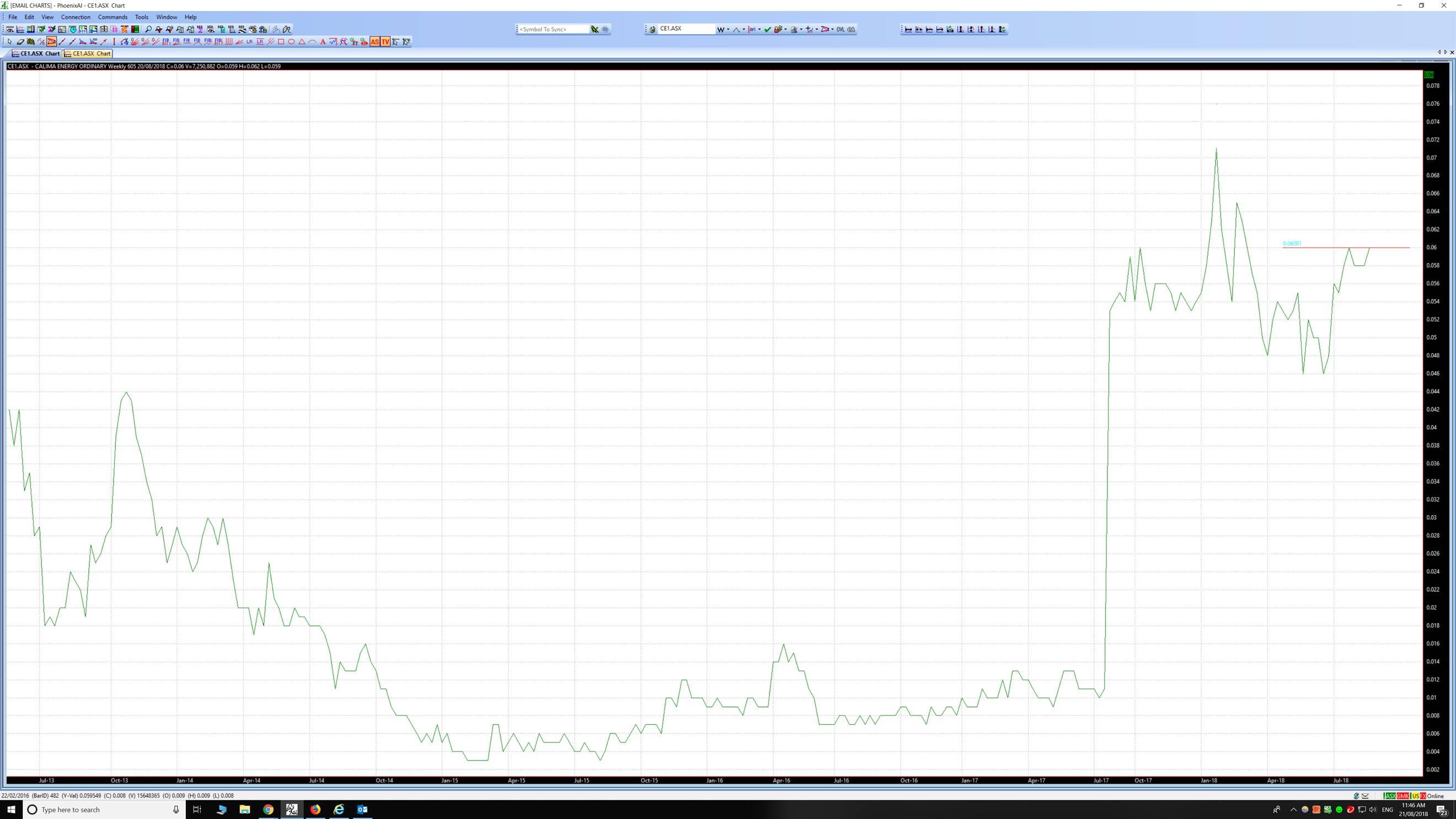Open the watch eye icon at toolbar start

(x=10, y=29)
